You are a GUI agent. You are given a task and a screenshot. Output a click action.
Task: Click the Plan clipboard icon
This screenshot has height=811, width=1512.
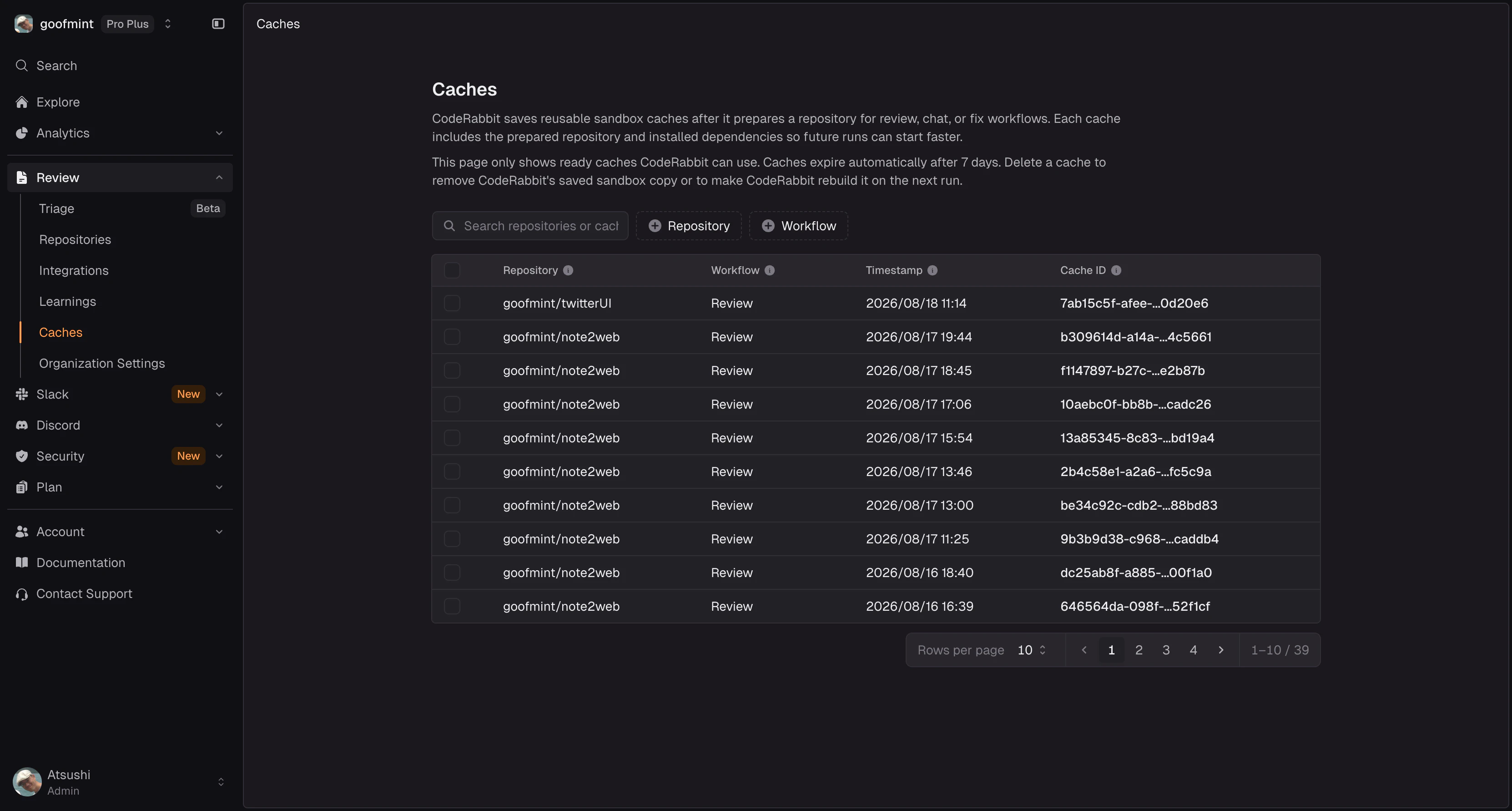pyautogui.click(x=22, y=487)
